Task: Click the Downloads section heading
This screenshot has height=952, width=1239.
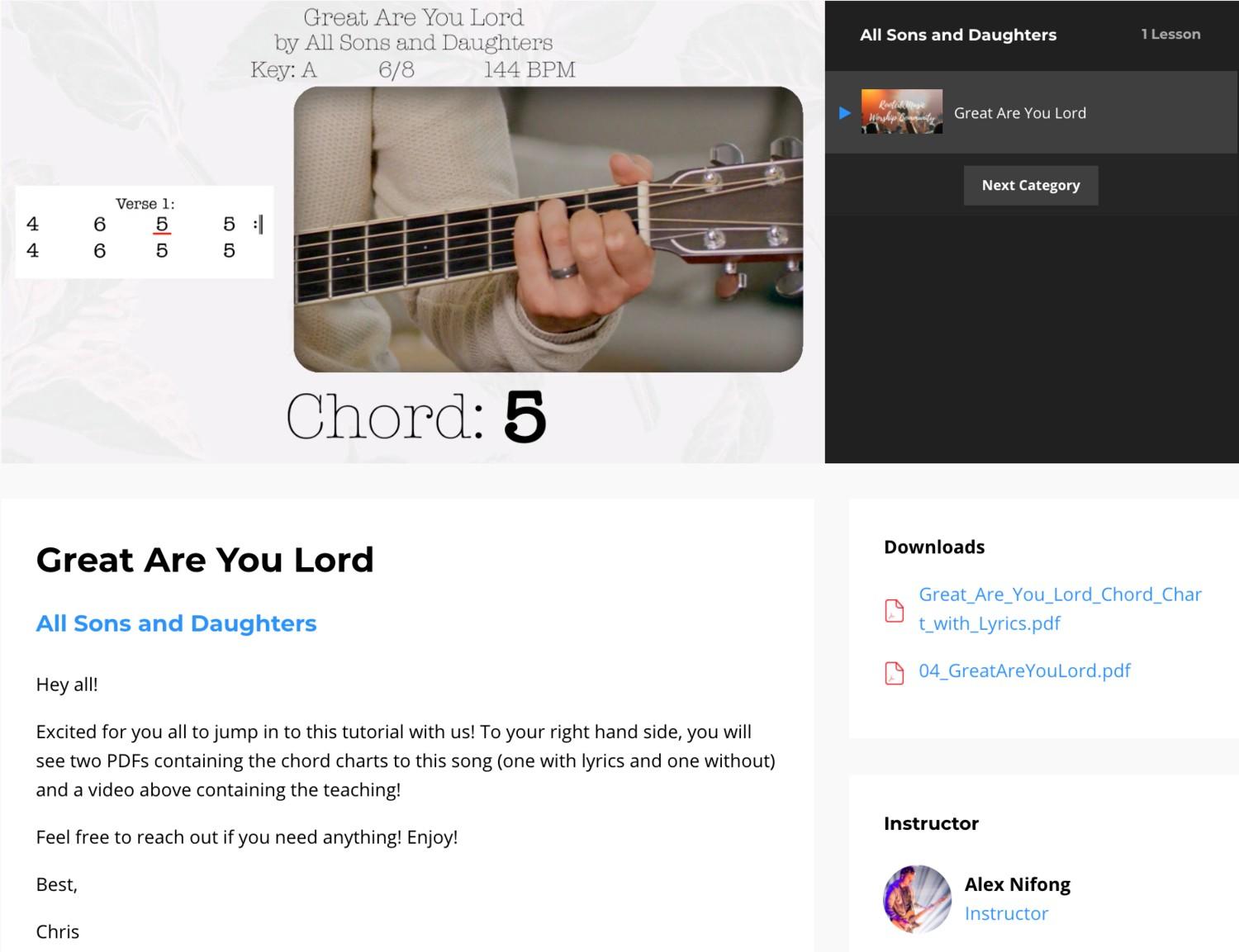Action: click(x=934, y=547)
